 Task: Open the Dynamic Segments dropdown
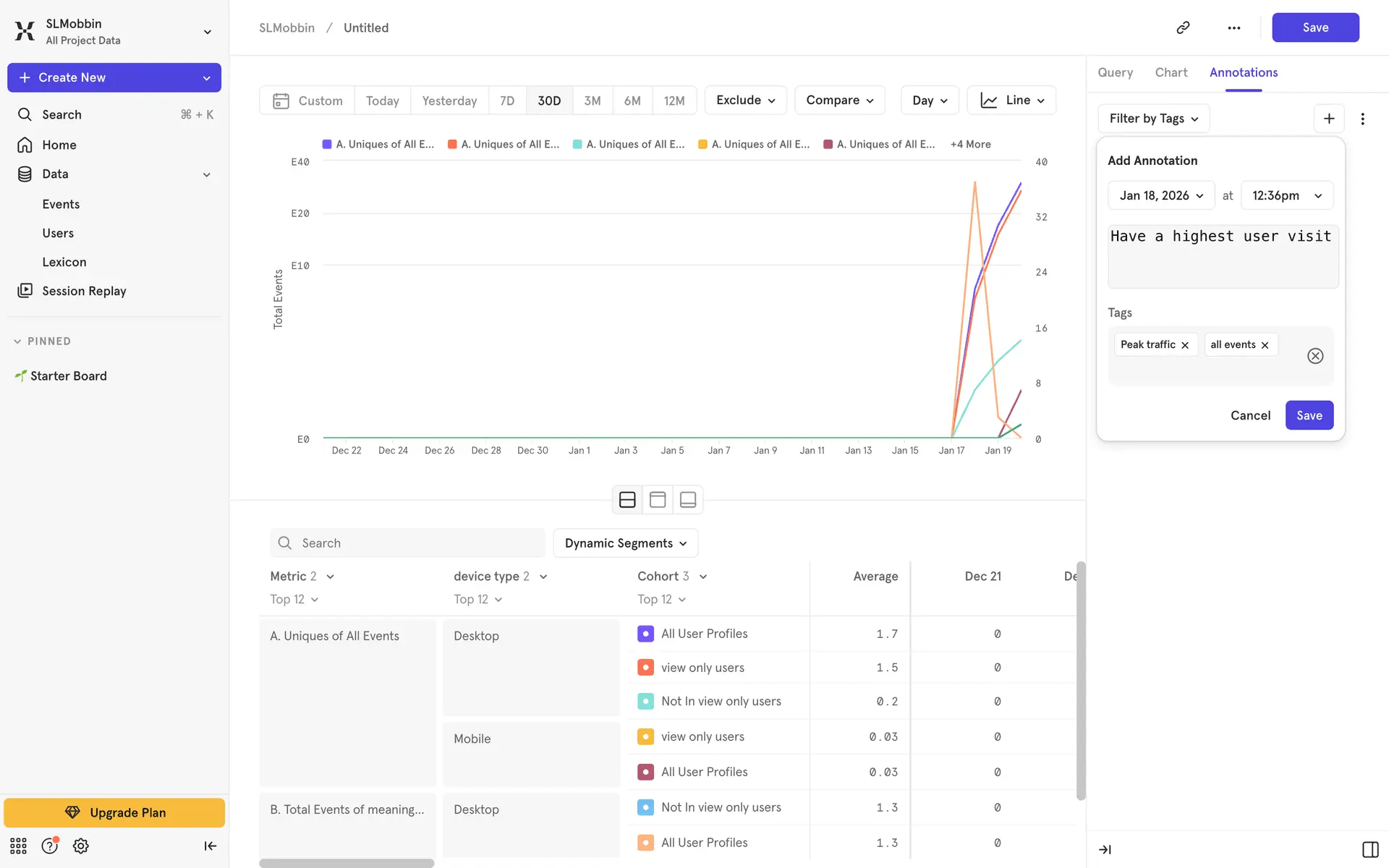tap(625, 543)
